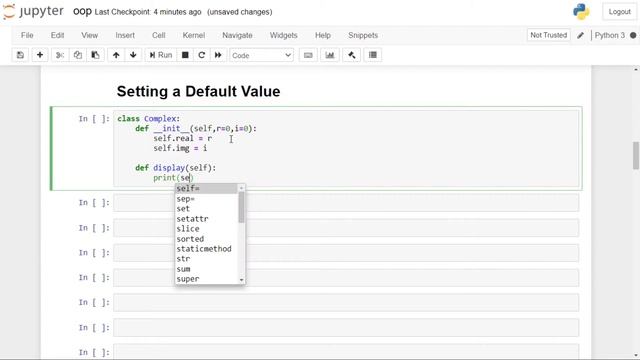This screenshot has width=640, height=360.
Task: Open the command palette keyboard icon
Action: (308, 55)
